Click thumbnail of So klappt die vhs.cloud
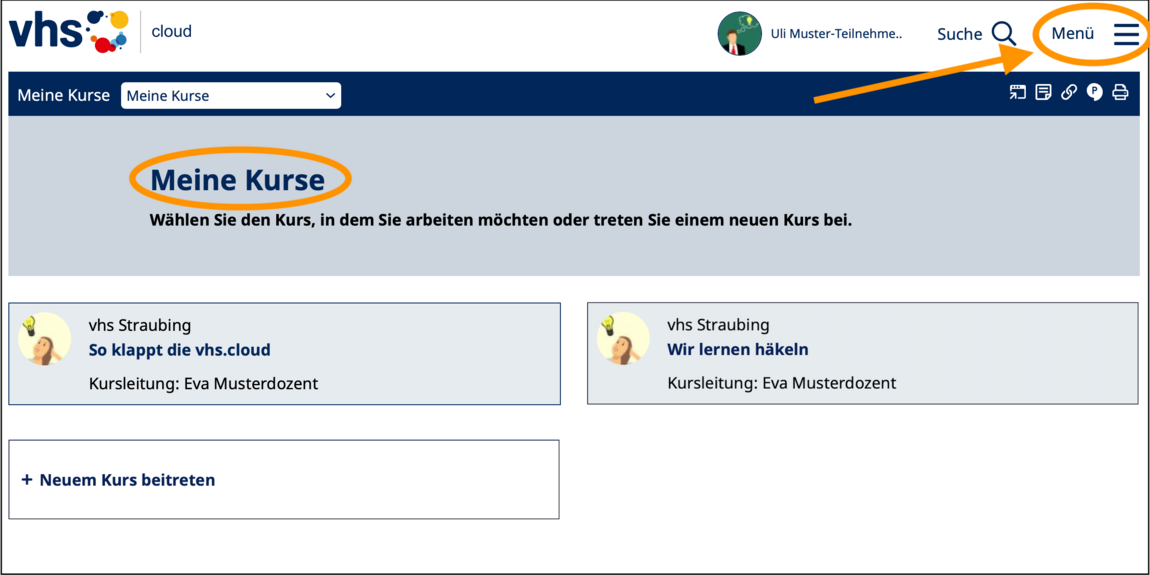 click(45, 338)
